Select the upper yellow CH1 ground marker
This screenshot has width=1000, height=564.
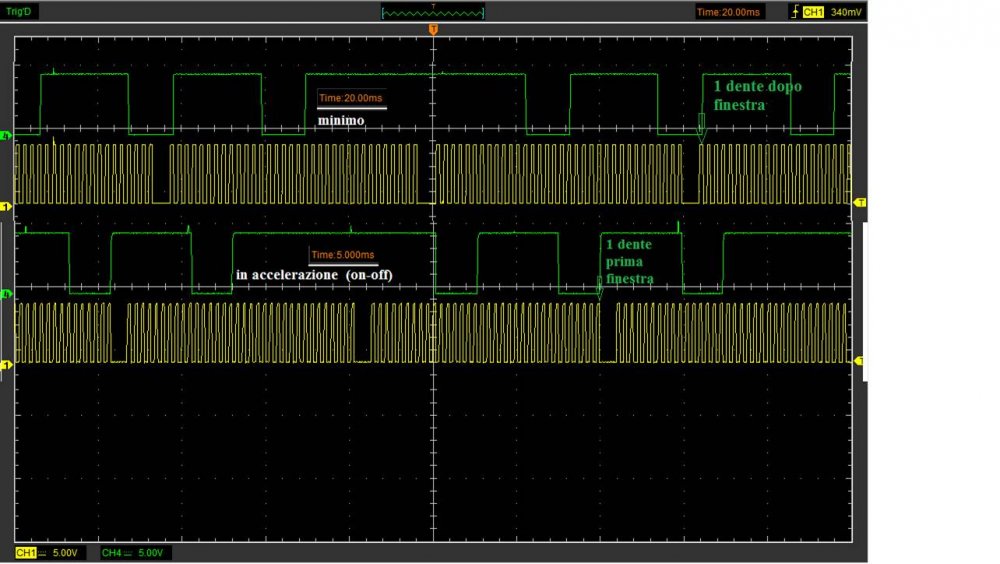point(6,206)
